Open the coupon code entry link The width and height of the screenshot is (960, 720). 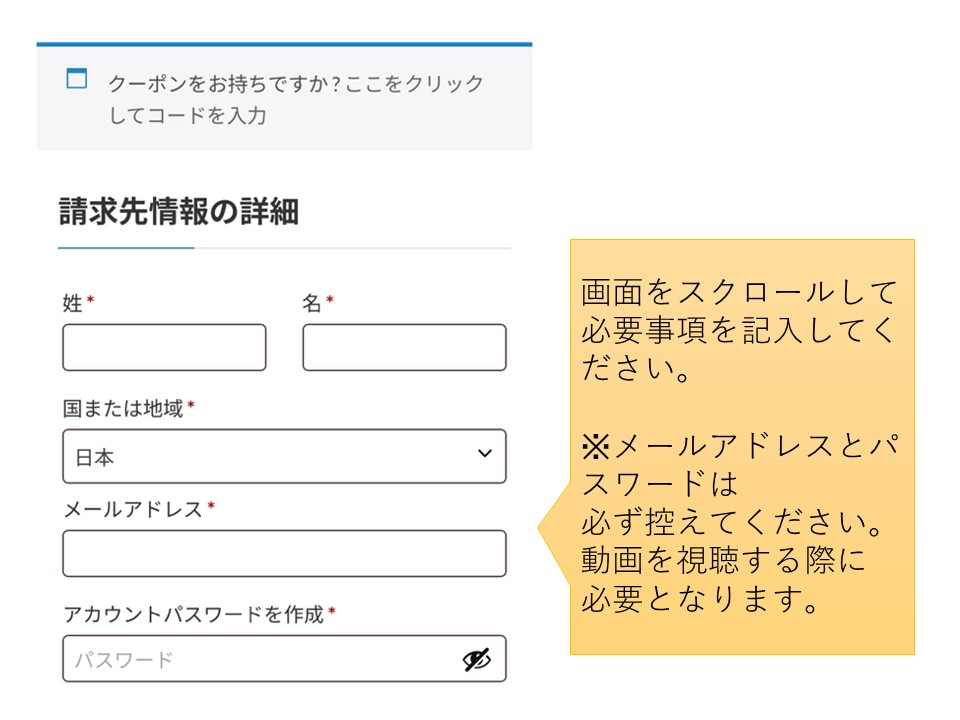(x=296, y=99)
